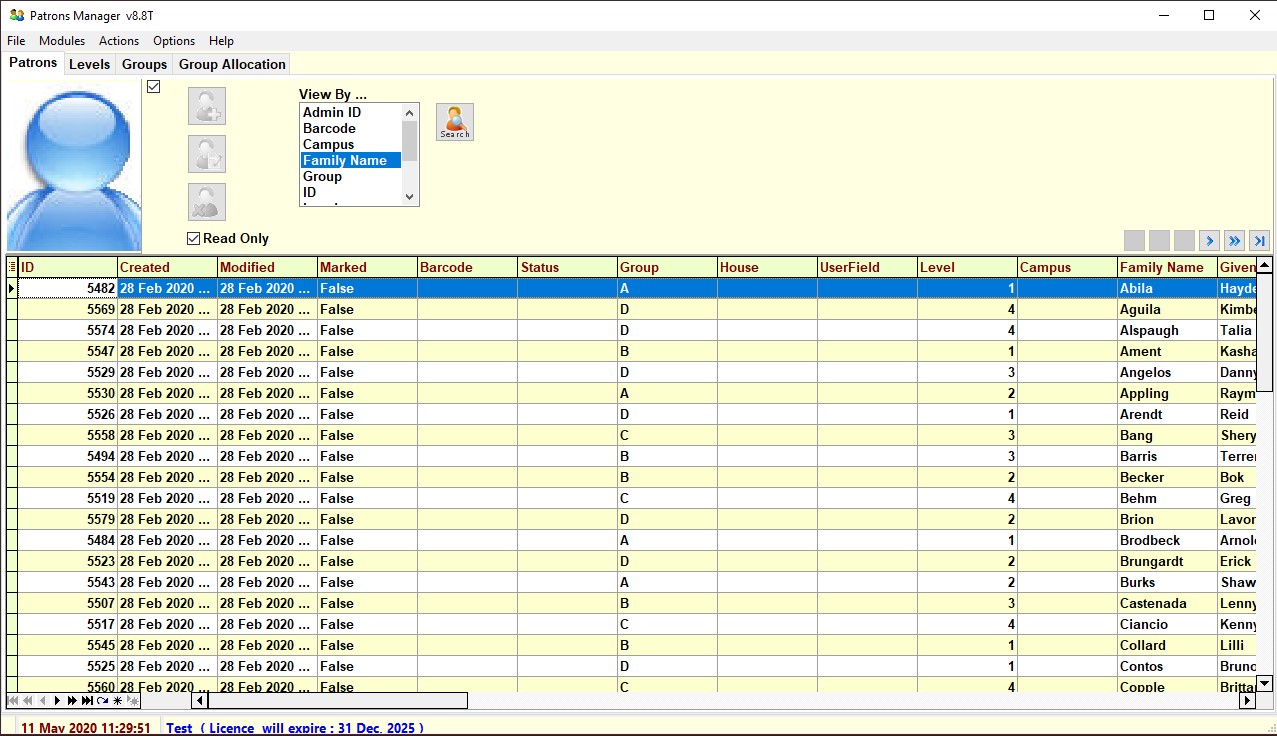Toggle the checkbox above the patron buttons
Viewport: 1277px width, 736px height.
point(153,87)
